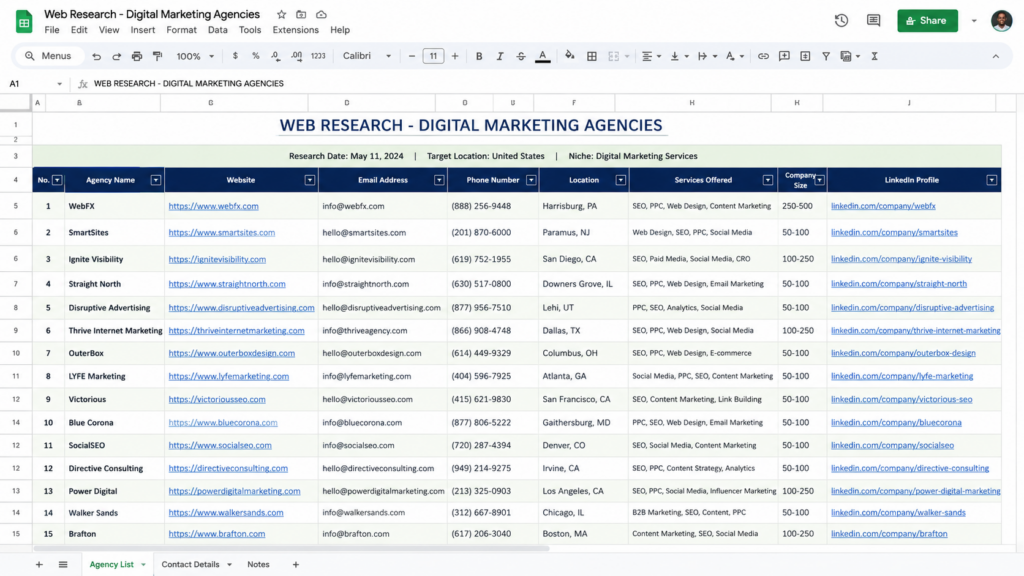View cloud save status icon
Screen dimensions: 1024x576
click(321, 14)
